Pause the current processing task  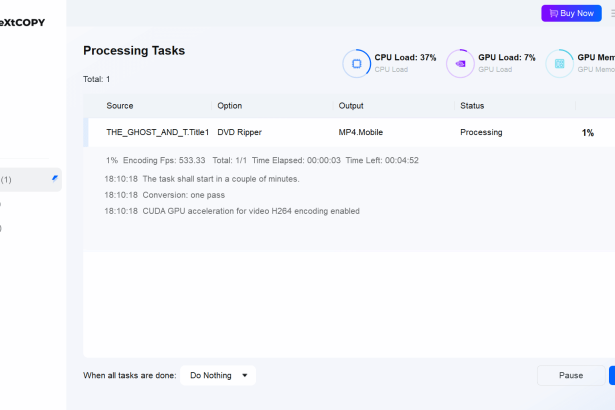pos(570,375)
